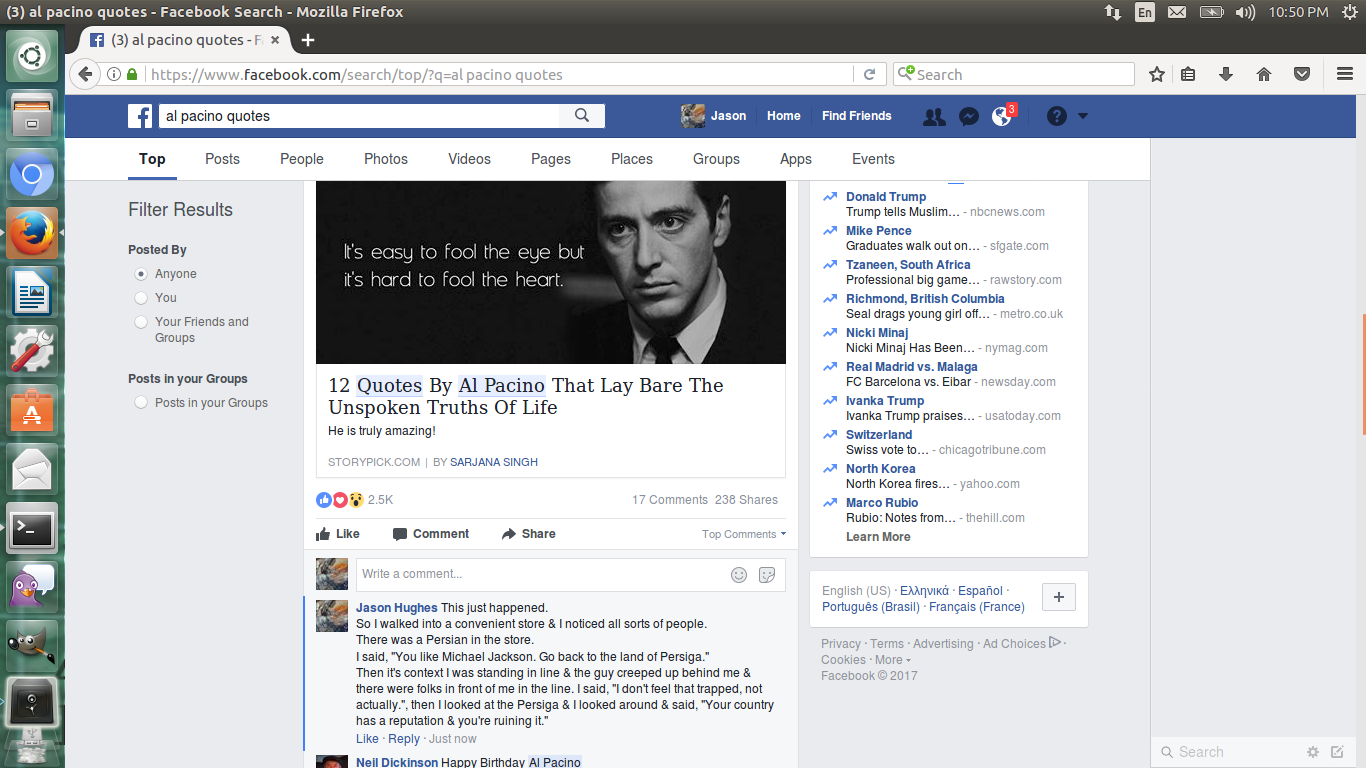This screenshot has height=768, width=1366.
Task: Expand the account settings dropdown arrow
Action: coord(1082,116)
